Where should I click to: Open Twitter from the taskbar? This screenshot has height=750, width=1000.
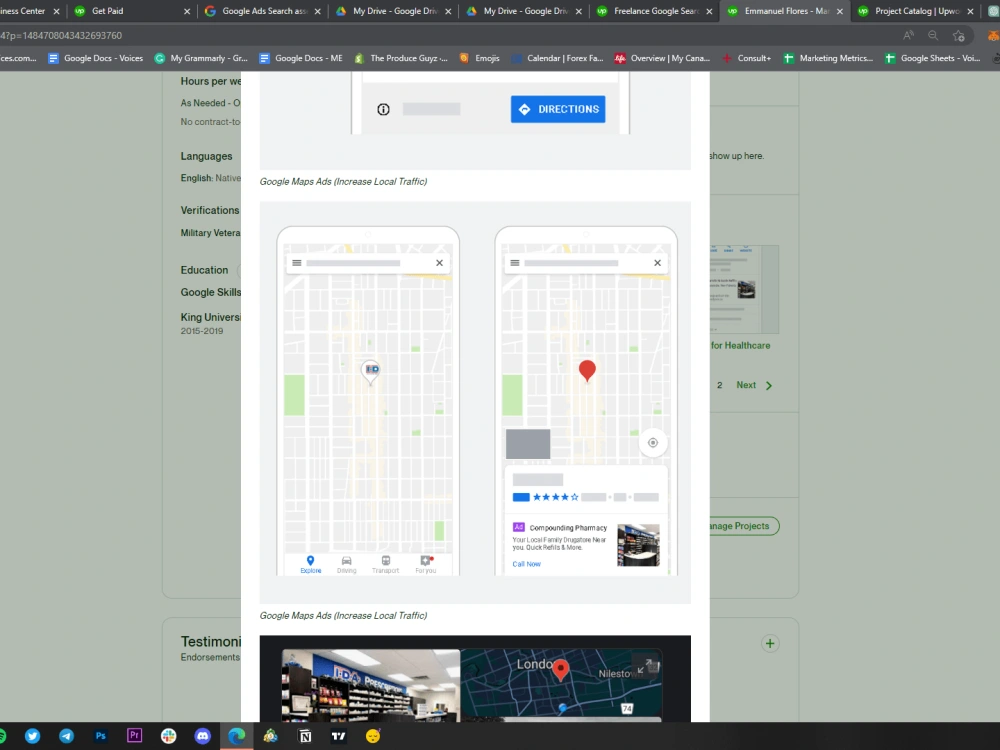(33, 736)
